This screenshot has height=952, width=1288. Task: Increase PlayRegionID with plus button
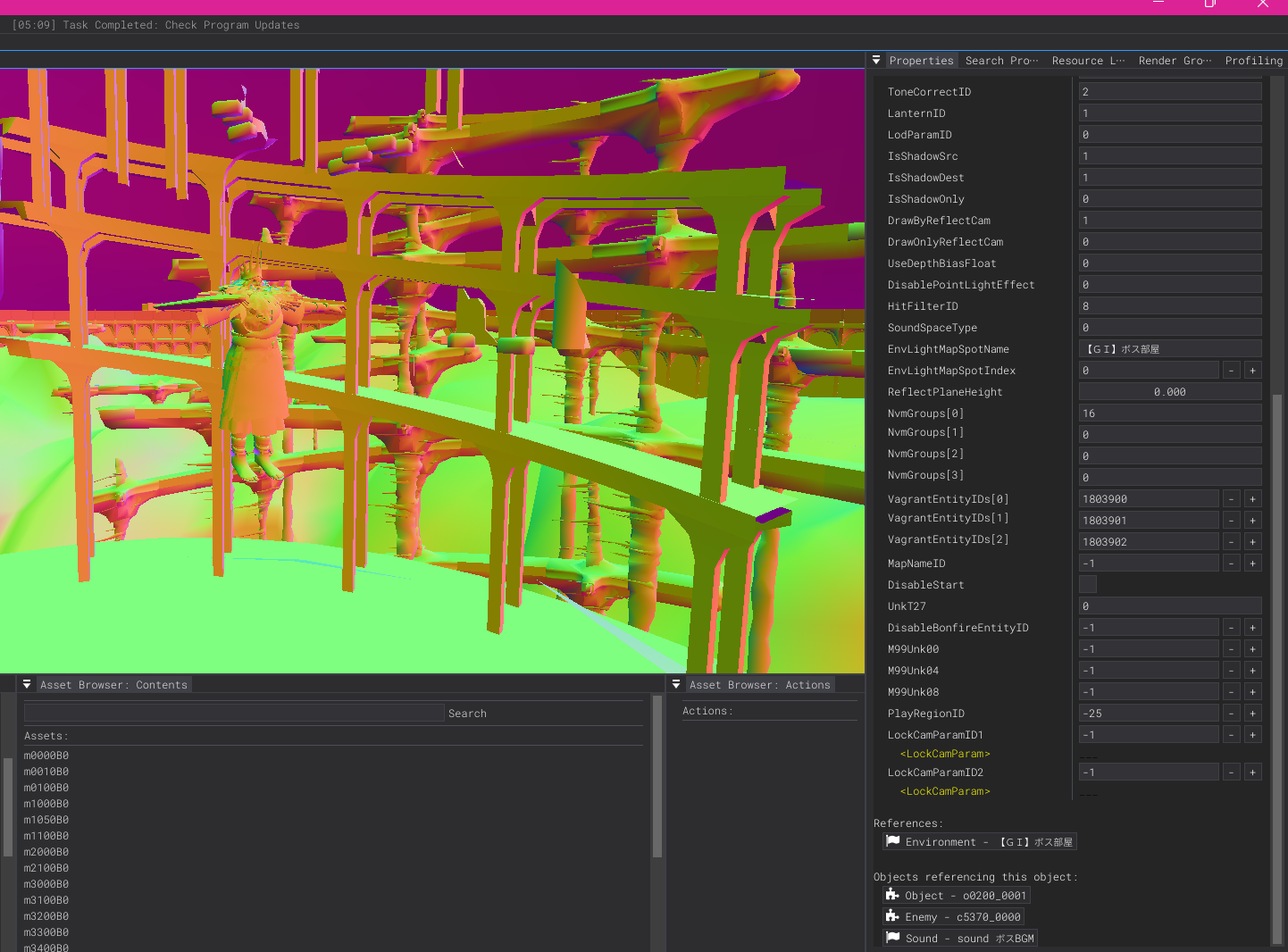coord(1253,713)
